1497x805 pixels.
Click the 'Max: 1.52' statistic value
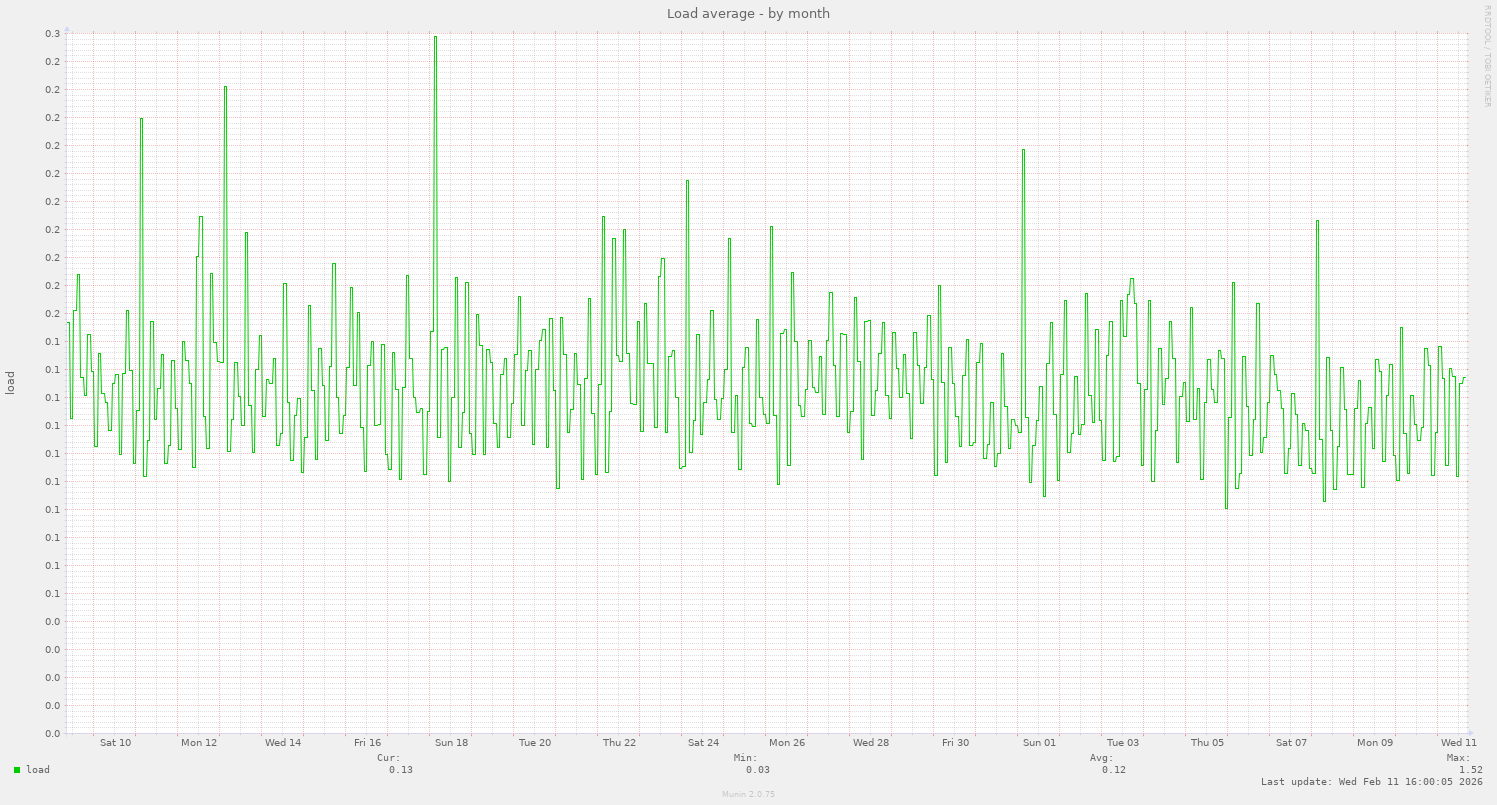pyautogui.click(x=1470, y=770)
